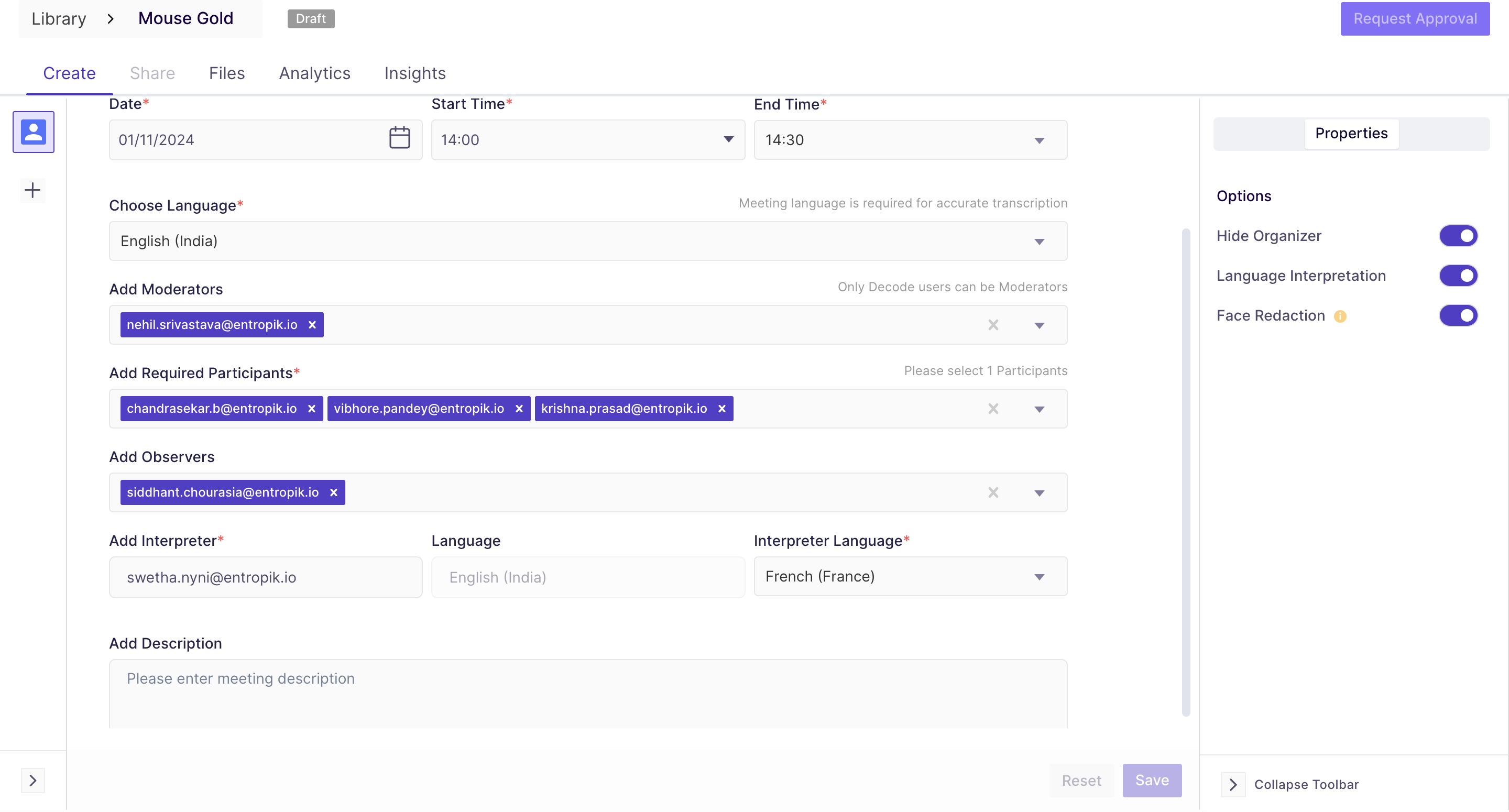This screenshot has width=1509, height=812.
Task: Switch to Analytics tab
Action: [314, 73]
